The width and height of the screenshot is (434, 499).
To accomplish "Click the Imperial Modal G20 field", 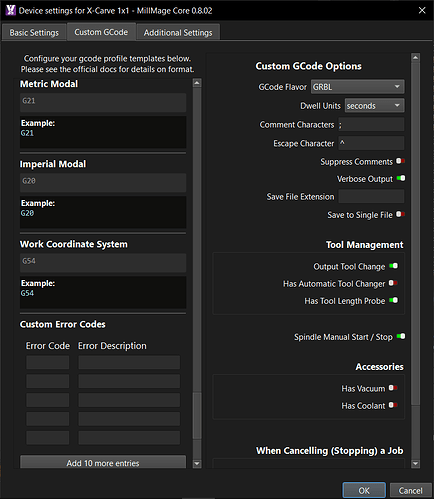I will coord(103,182).
